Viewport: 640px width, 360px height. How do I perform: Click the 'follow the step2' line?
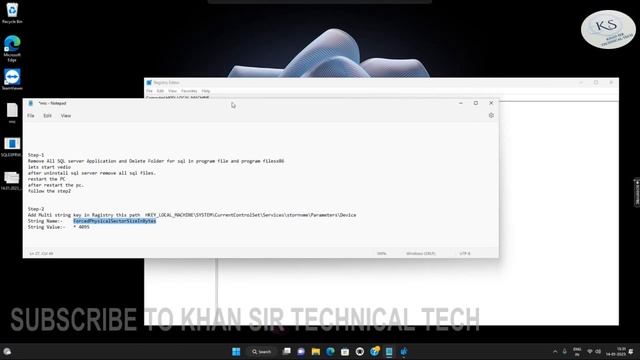[49, 191]
